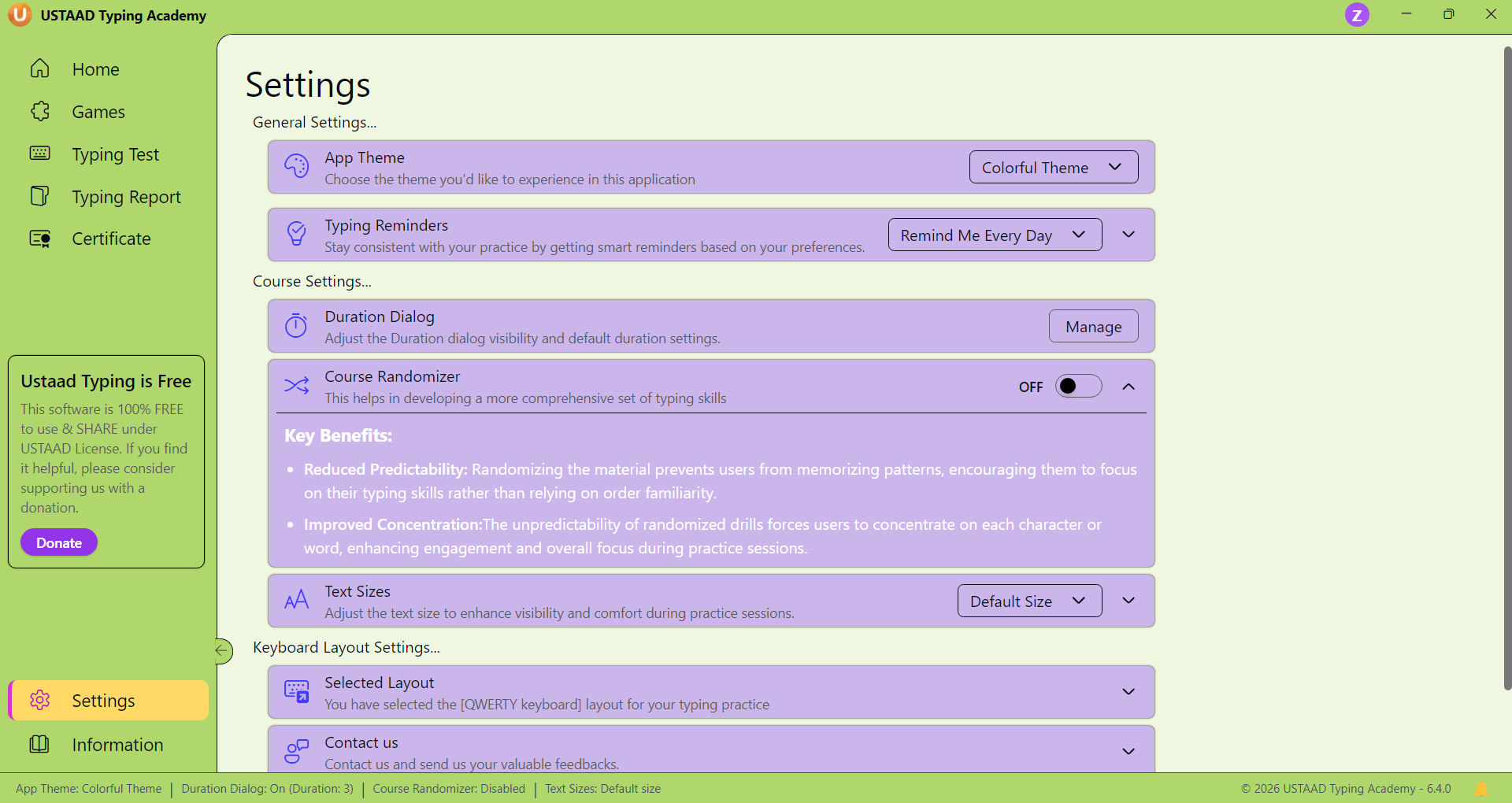
Task: Open the Remind Me Every Day dropdown
Action: coord(994,235)
